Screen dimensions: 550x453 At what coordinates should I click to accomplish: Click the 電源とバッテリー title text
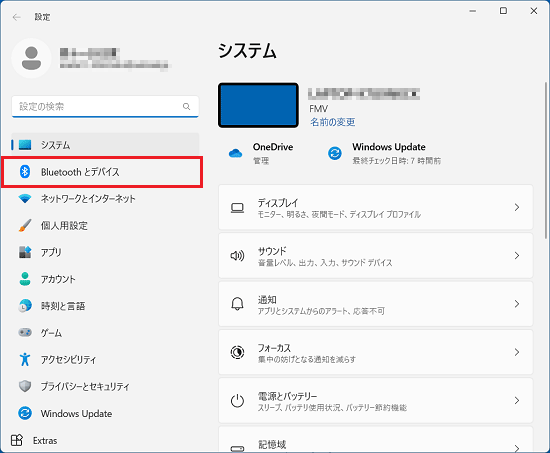point(288,396)
